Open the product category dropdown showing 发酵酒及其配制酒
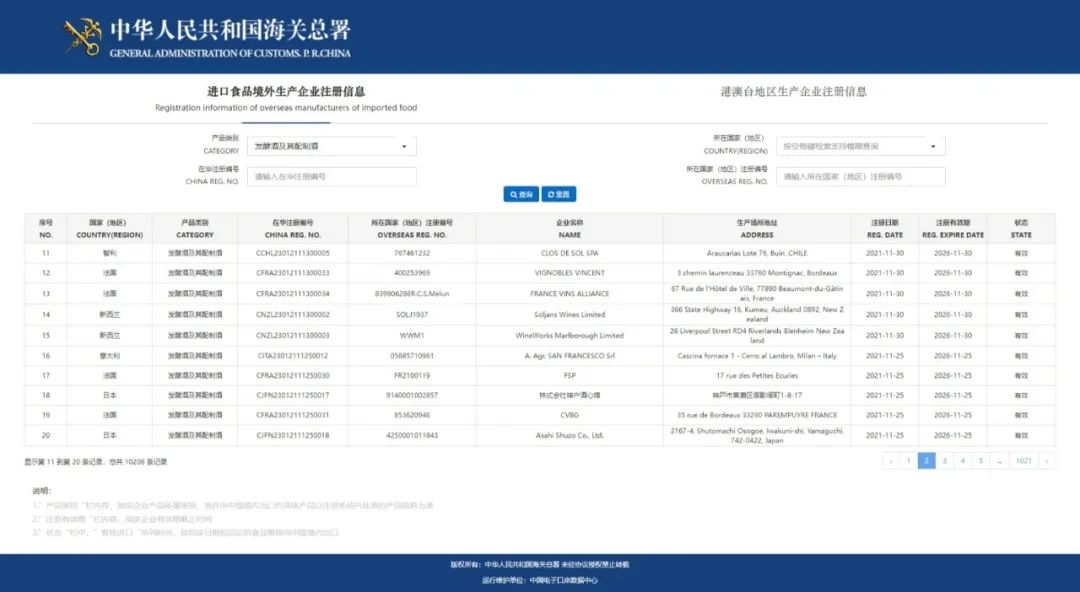 (330, 145)
